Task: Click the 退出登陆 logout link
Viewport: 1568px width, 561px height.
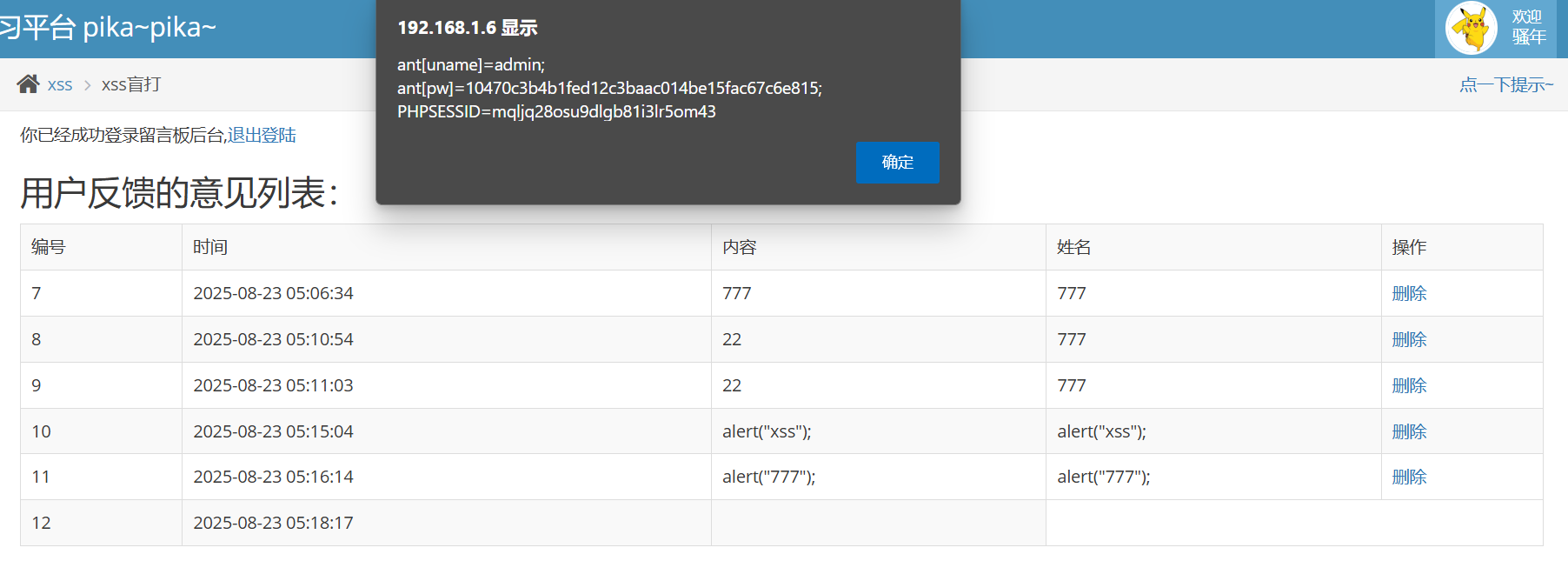Action: click(262, 136)
